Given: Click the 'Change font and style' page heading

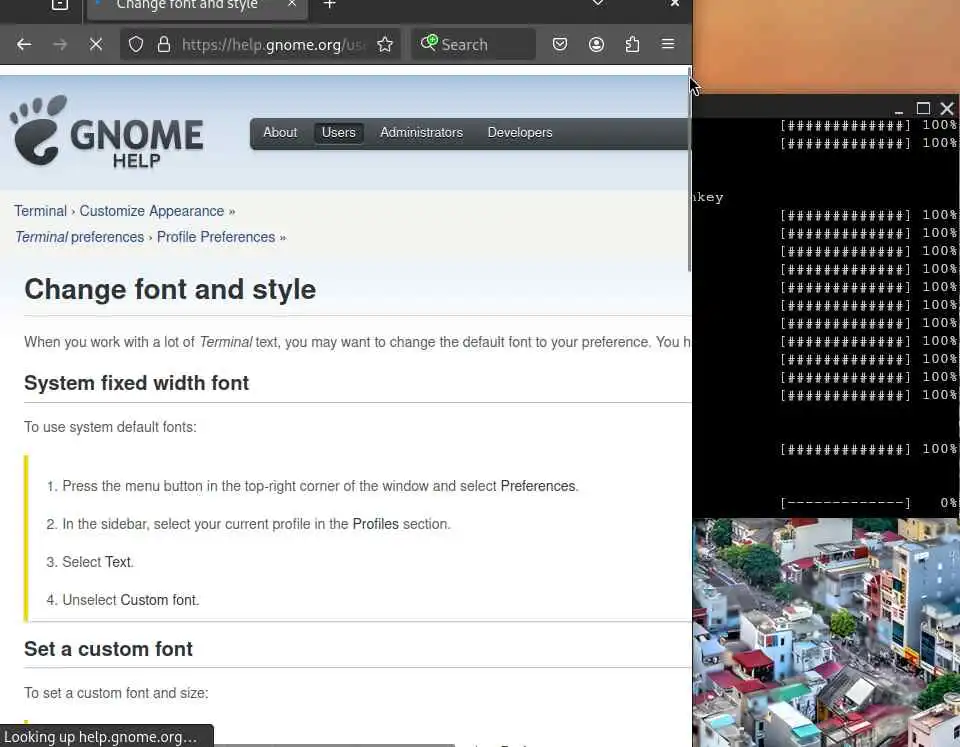Looking at the screenshot, I should tap(170, 290).
